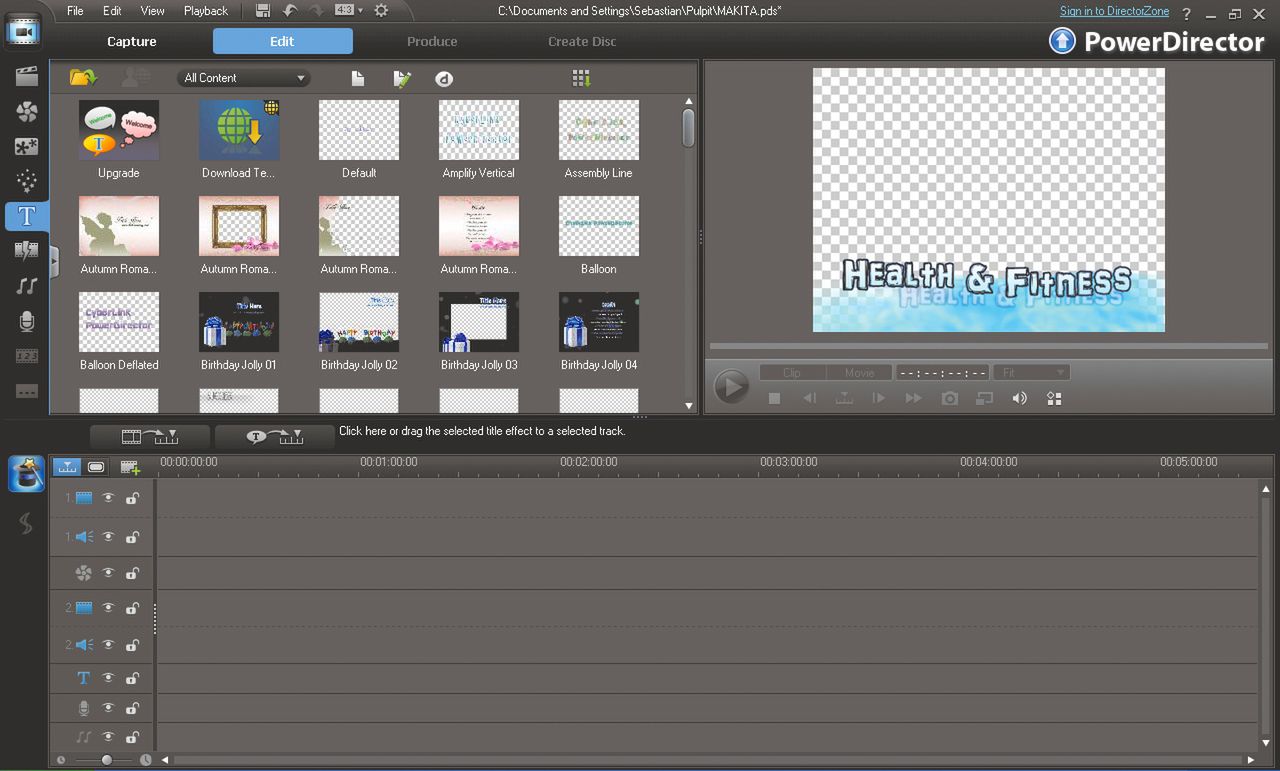Viewport: 1280px width, 771px height.
Task: Toggle visibility of the effect track
Action: coord(108,573)
